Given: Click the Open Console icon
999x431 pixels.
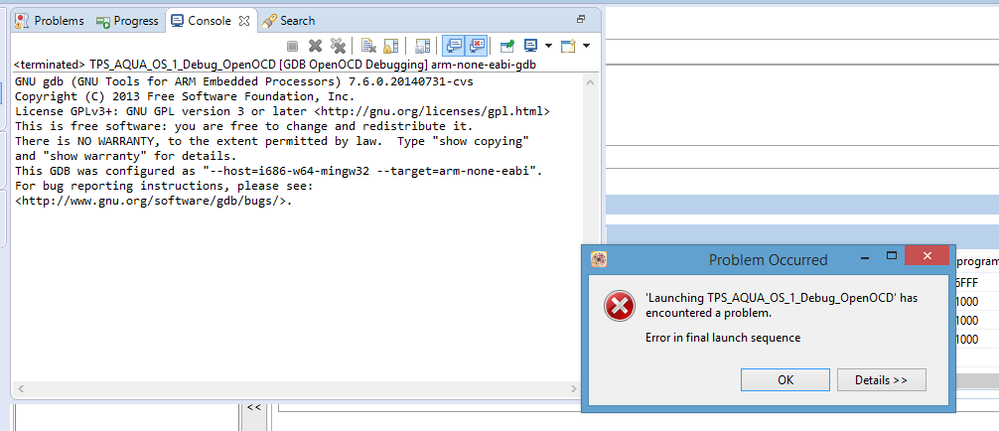Looking at the screenshot, I should click(568, 46).
